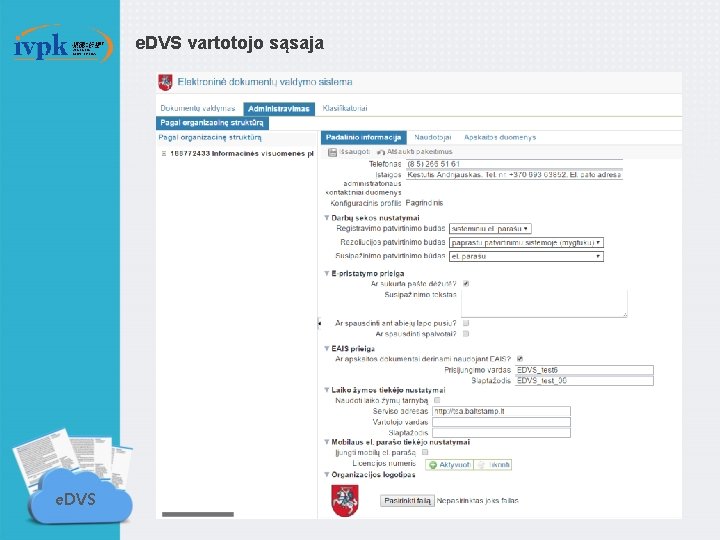The width and height of the screenshot is (720, 540).
Task: Open the Dokumentų valdymas tab
Action: [198, 108]
